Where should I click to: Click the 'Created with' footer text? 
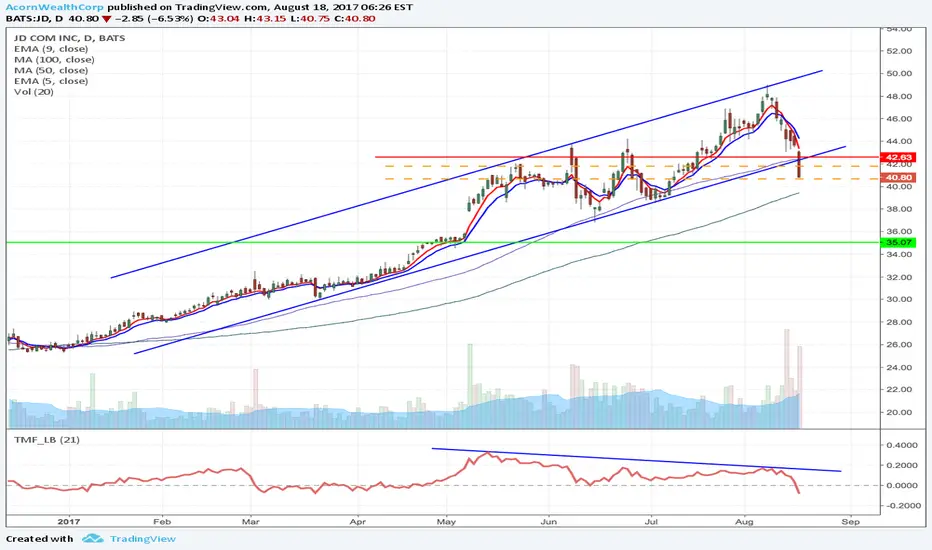(x=39, y=539)
